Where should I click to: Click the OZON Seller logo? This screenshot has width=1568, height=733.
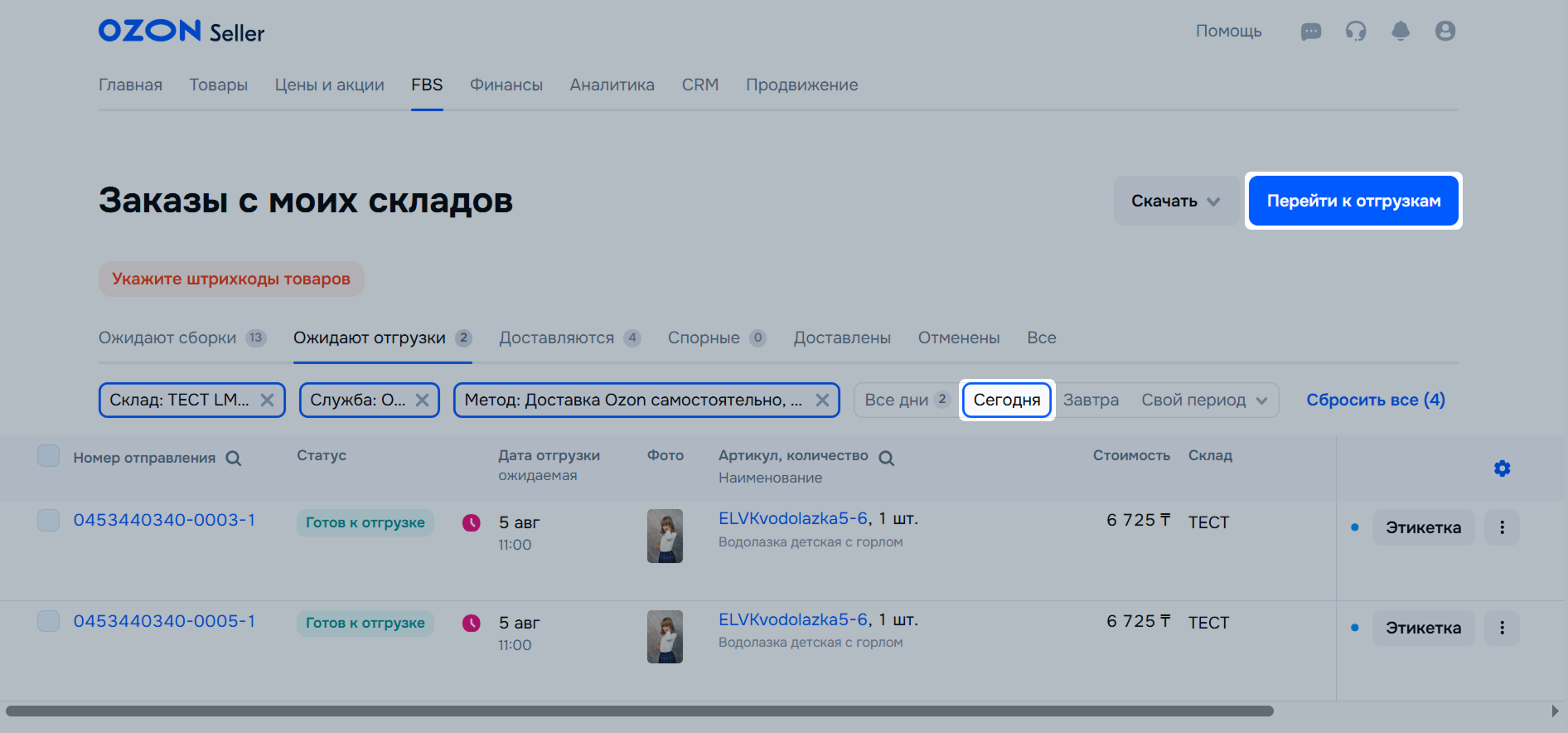(181, 32)
